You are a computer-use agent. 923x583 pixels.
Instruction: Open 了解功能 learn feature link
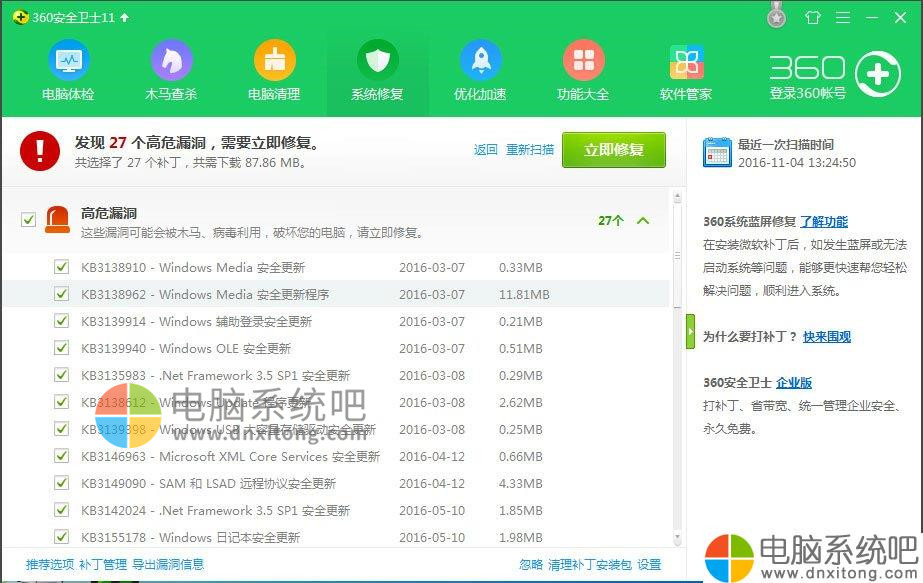824,222
